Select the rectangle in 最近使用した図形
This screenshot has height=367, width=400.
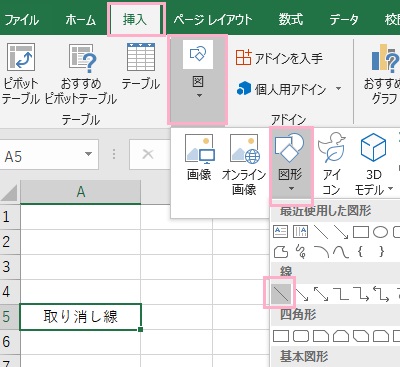(361, 232)
